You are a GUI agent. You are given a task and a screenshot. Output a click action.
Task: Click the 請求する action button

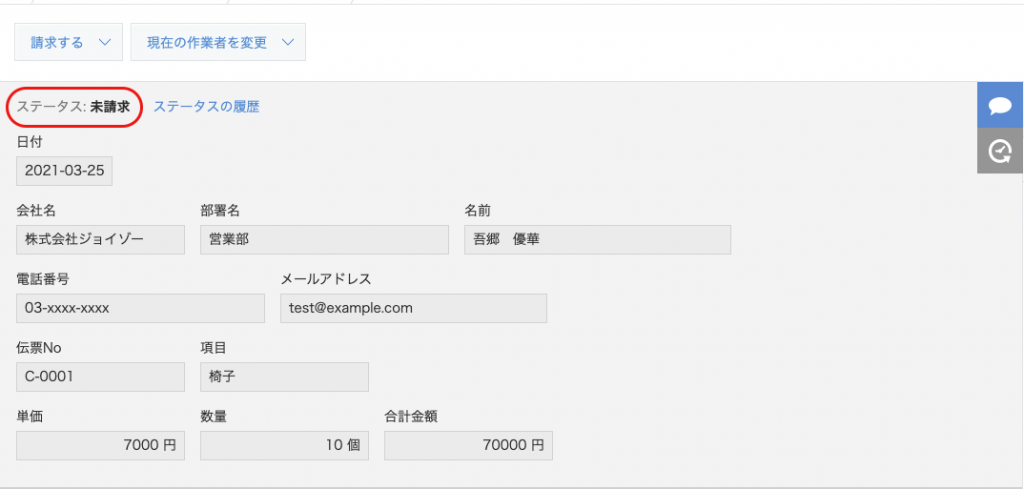click(69, 42)
